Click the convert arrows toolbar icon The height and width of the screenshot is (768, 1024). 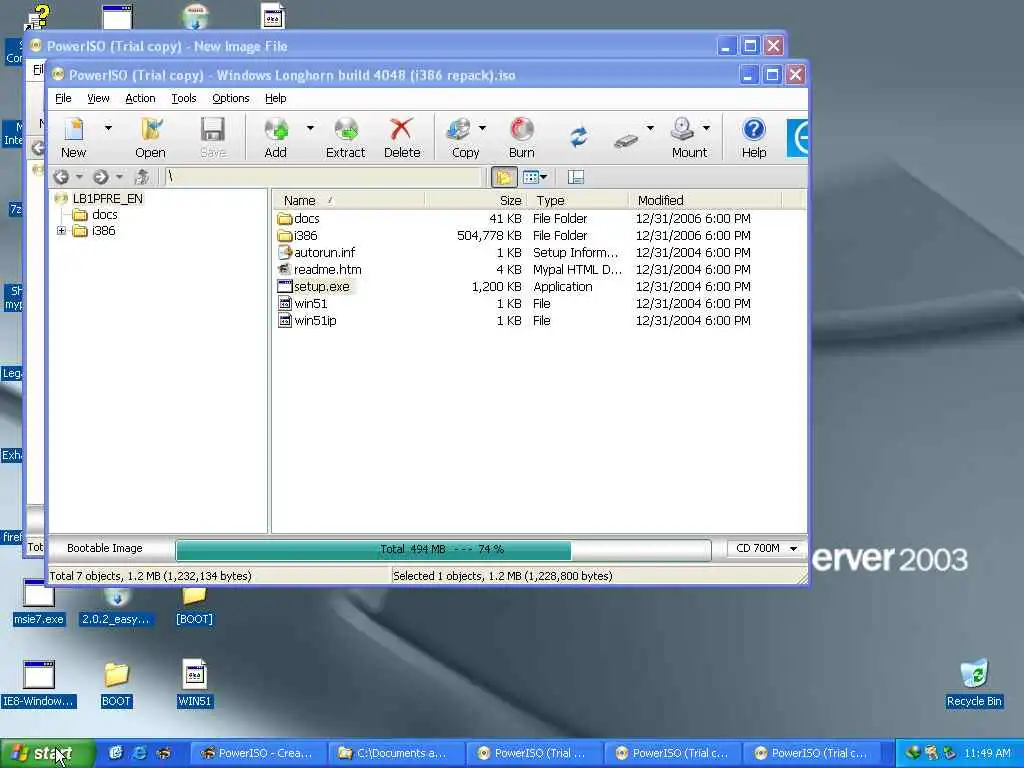tap(578, 137)
